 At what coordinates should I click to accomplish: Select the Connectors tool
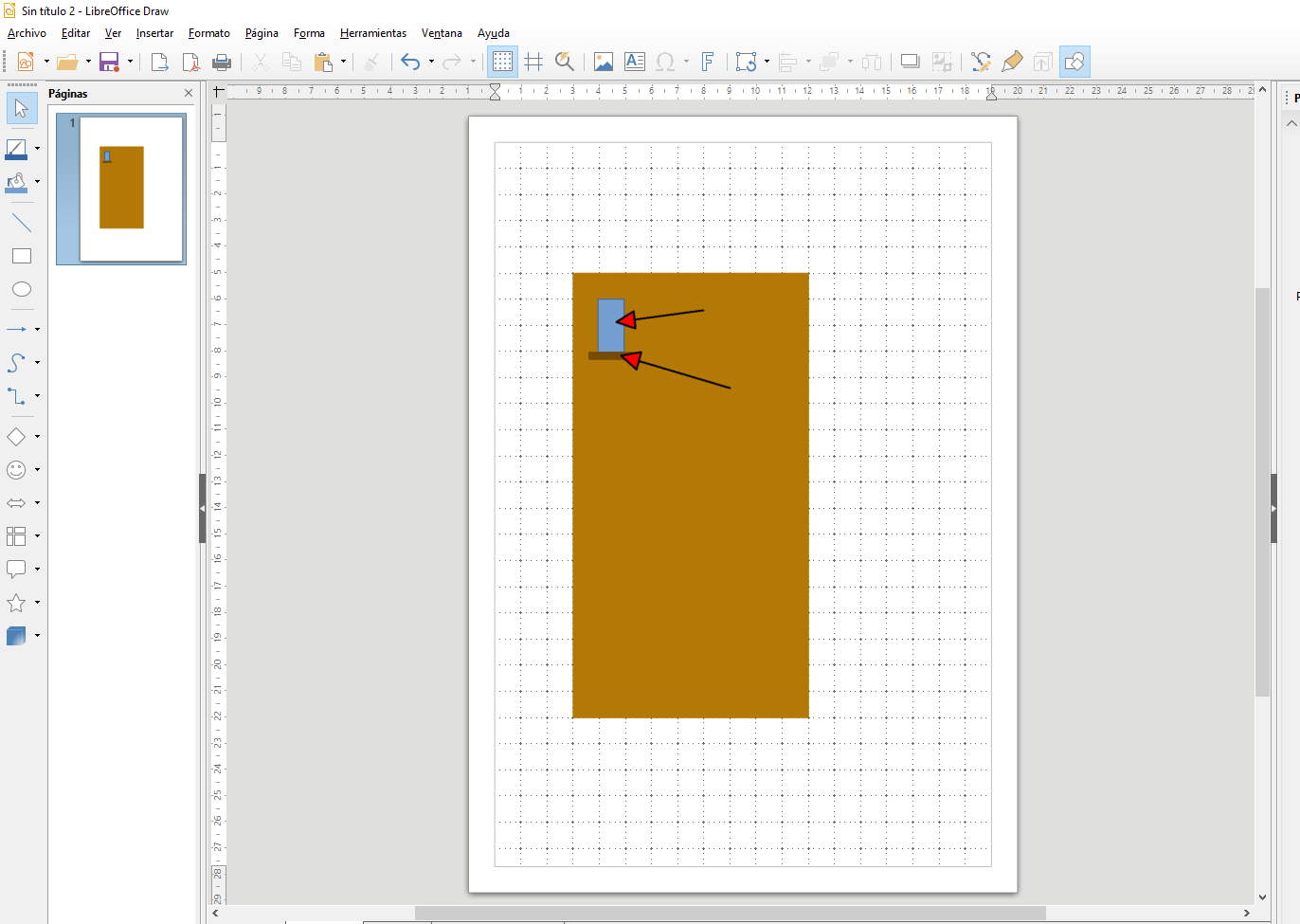[17, 395]
